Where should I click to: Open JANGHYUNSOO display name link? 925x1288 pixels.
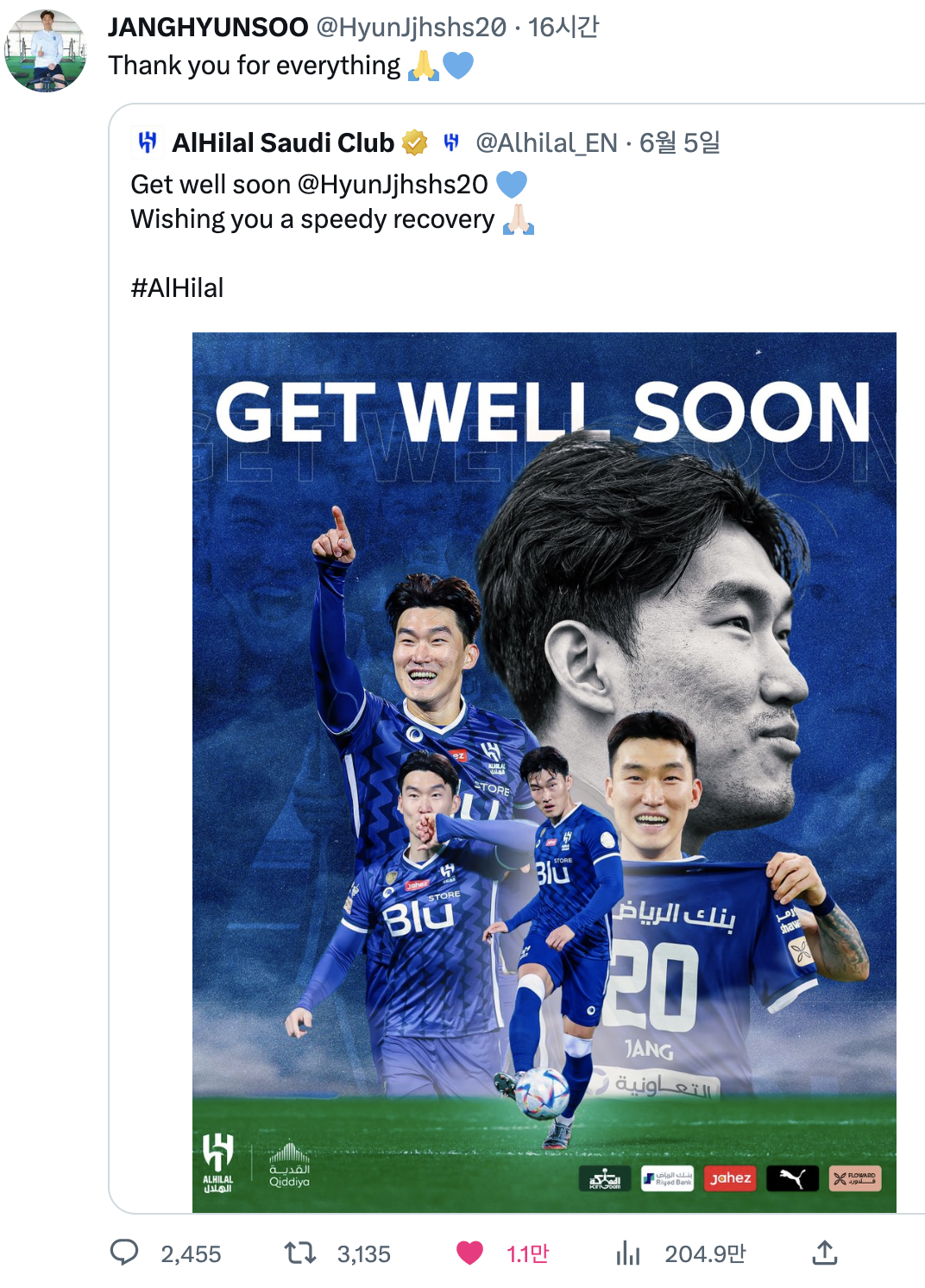click(208, 27)
